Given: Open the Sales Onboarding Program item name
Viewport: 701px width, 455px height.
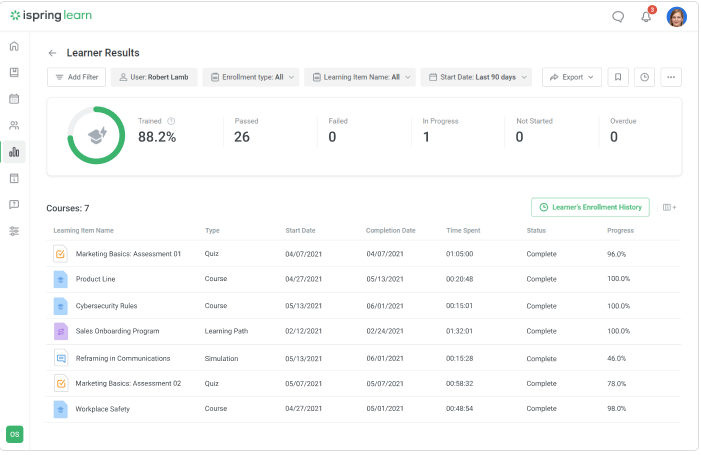Looking at the screenshot, I should (117, 331).
